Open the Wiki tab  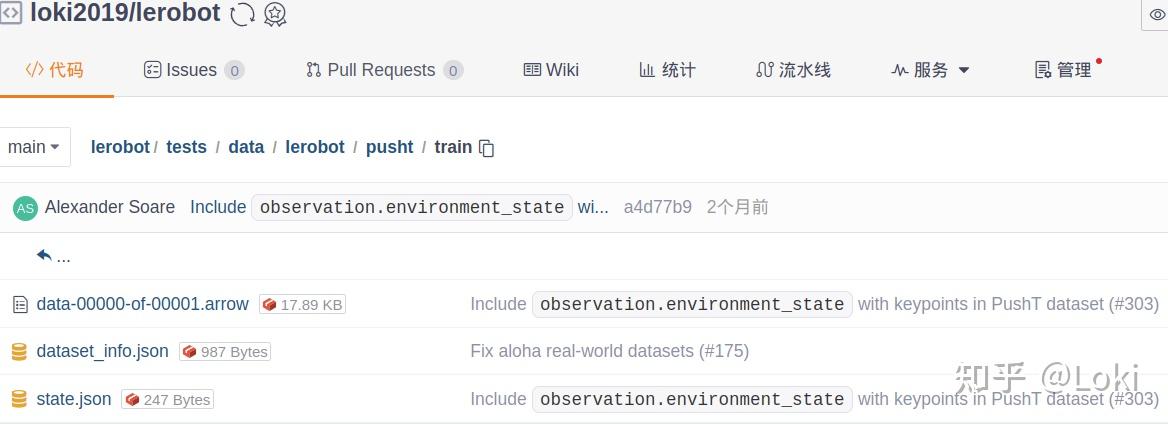tap(551, 70)
